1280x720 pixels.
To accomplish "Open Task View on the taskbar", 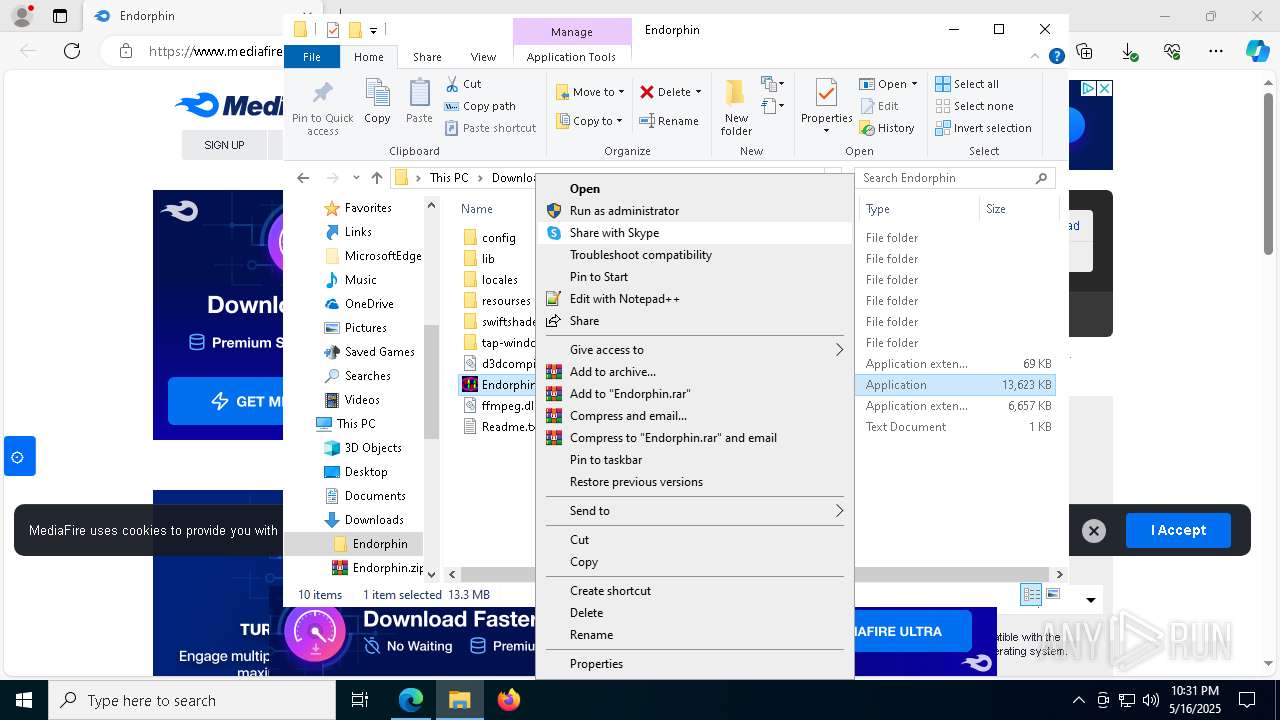I will click(x=360, y=700).
